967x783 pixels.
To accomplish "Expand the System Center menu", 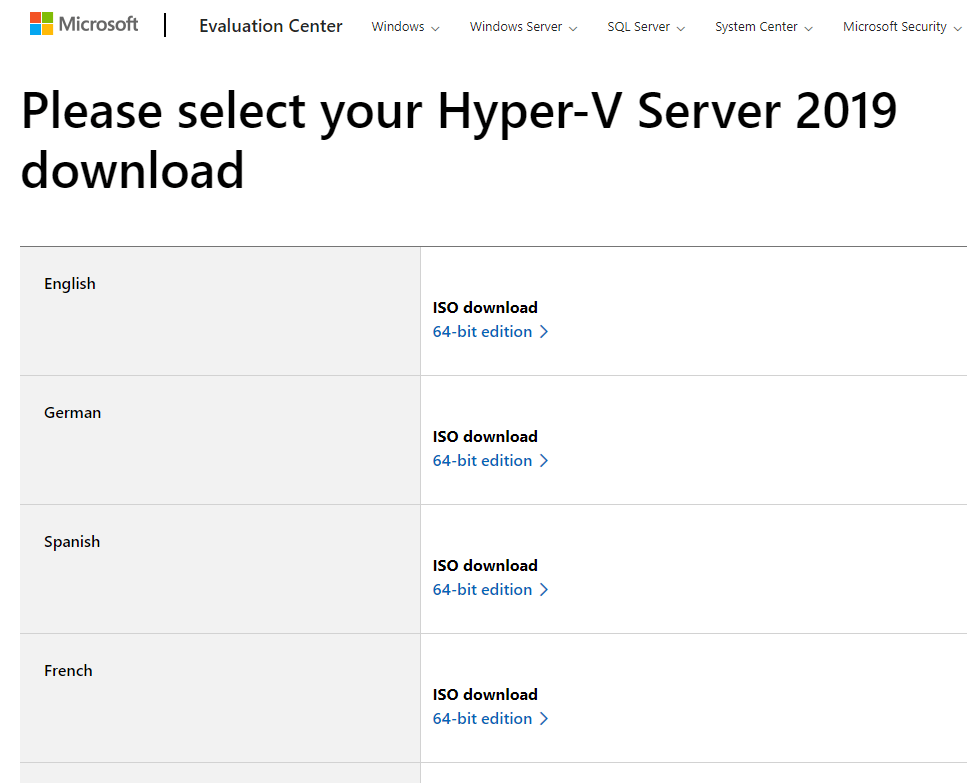I will (763, 27).
